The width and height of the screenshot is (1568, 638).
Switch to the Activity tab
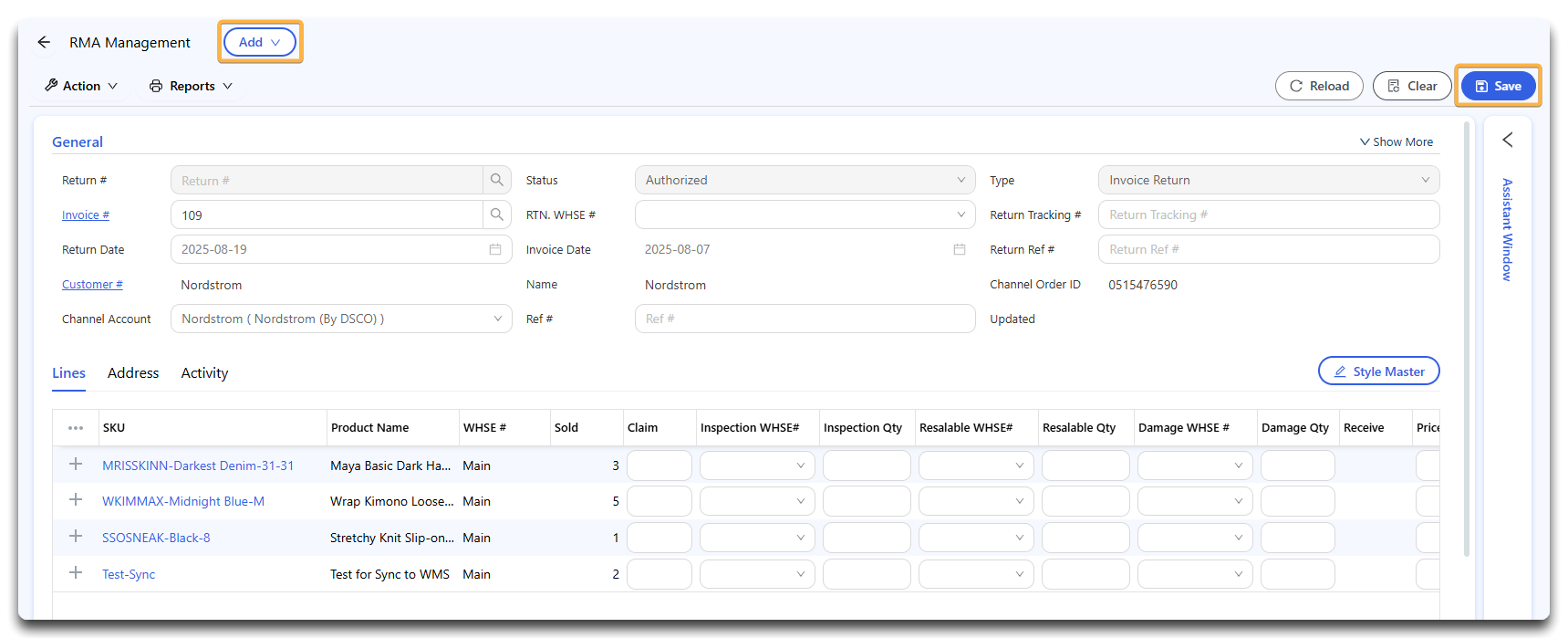(x=204, y=372)
